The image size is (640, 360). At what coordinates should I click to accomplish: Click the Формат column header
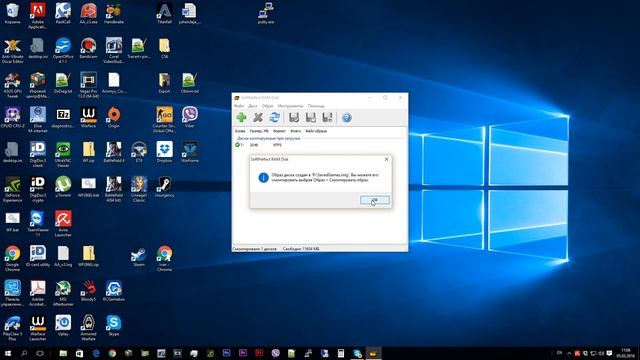(x=279, y=131)
